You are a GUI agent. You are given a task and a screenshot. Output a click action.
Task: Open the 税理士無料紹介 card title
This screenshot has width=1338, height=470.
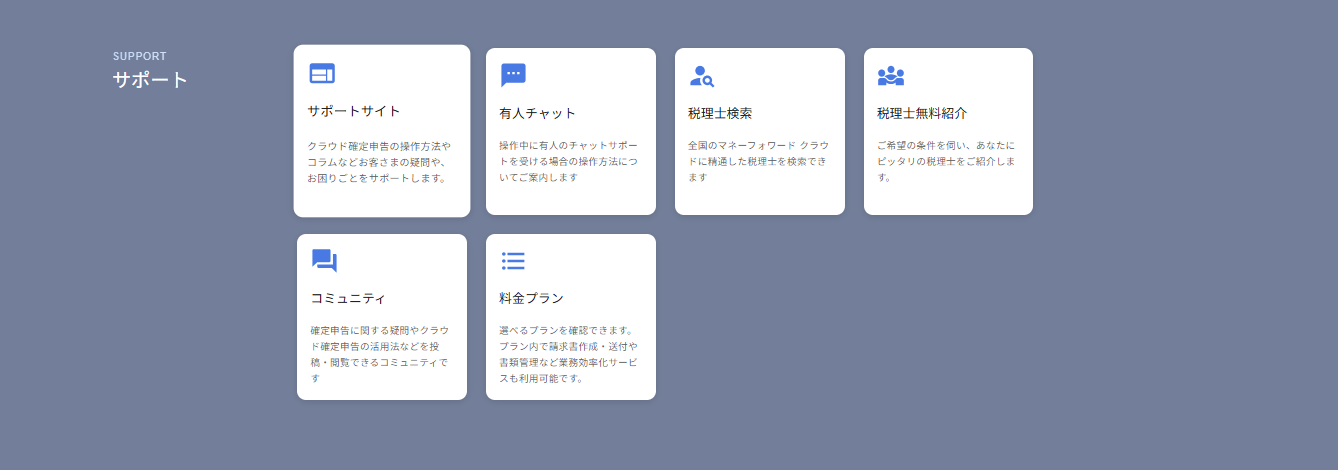click(922, 113)
